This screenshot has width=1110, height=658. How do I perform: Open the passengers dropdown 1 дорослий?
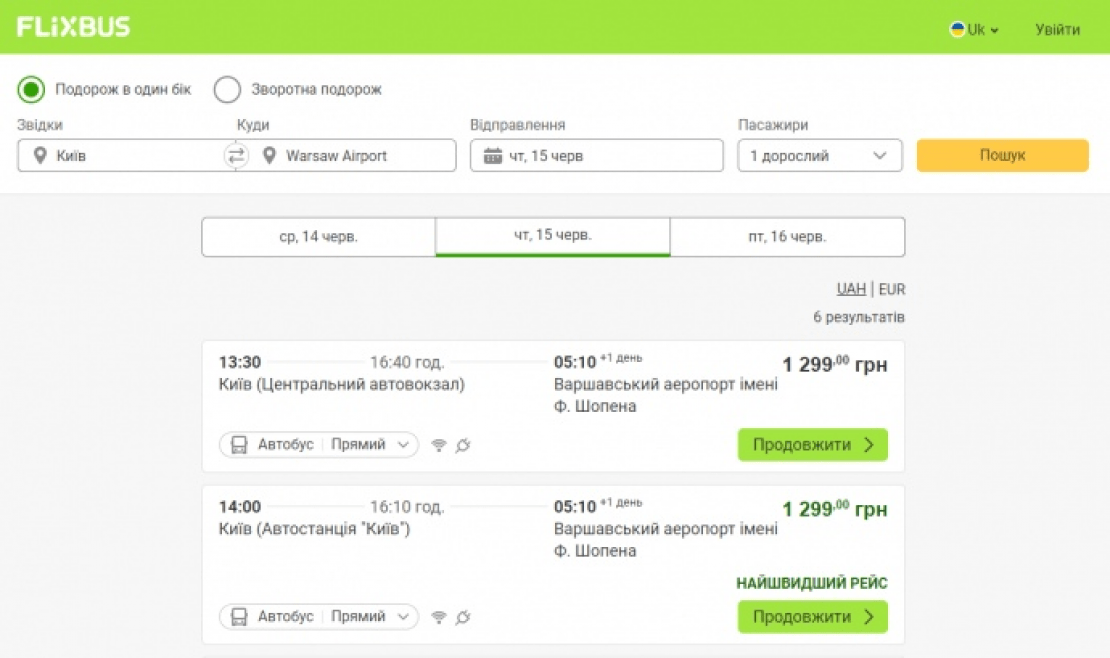pos(820,155)
